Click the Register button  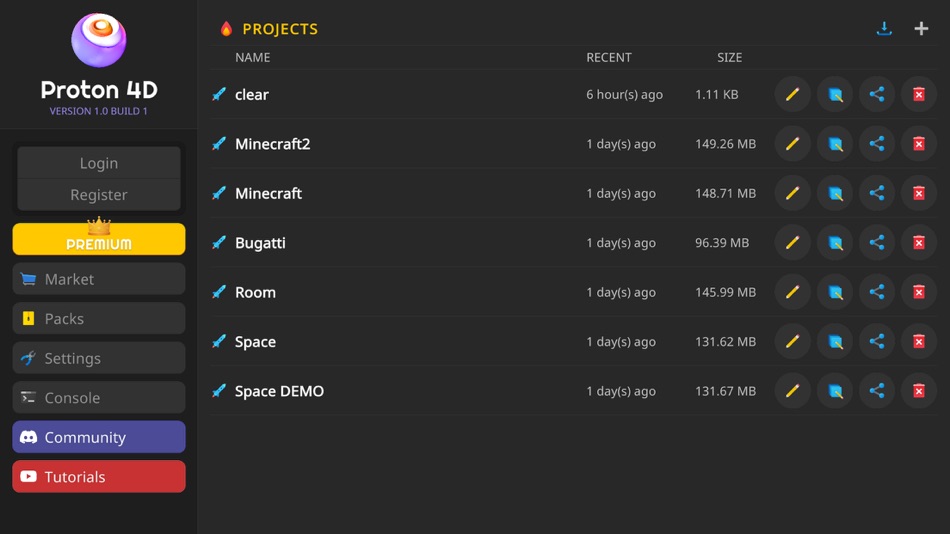coord(99,195)
